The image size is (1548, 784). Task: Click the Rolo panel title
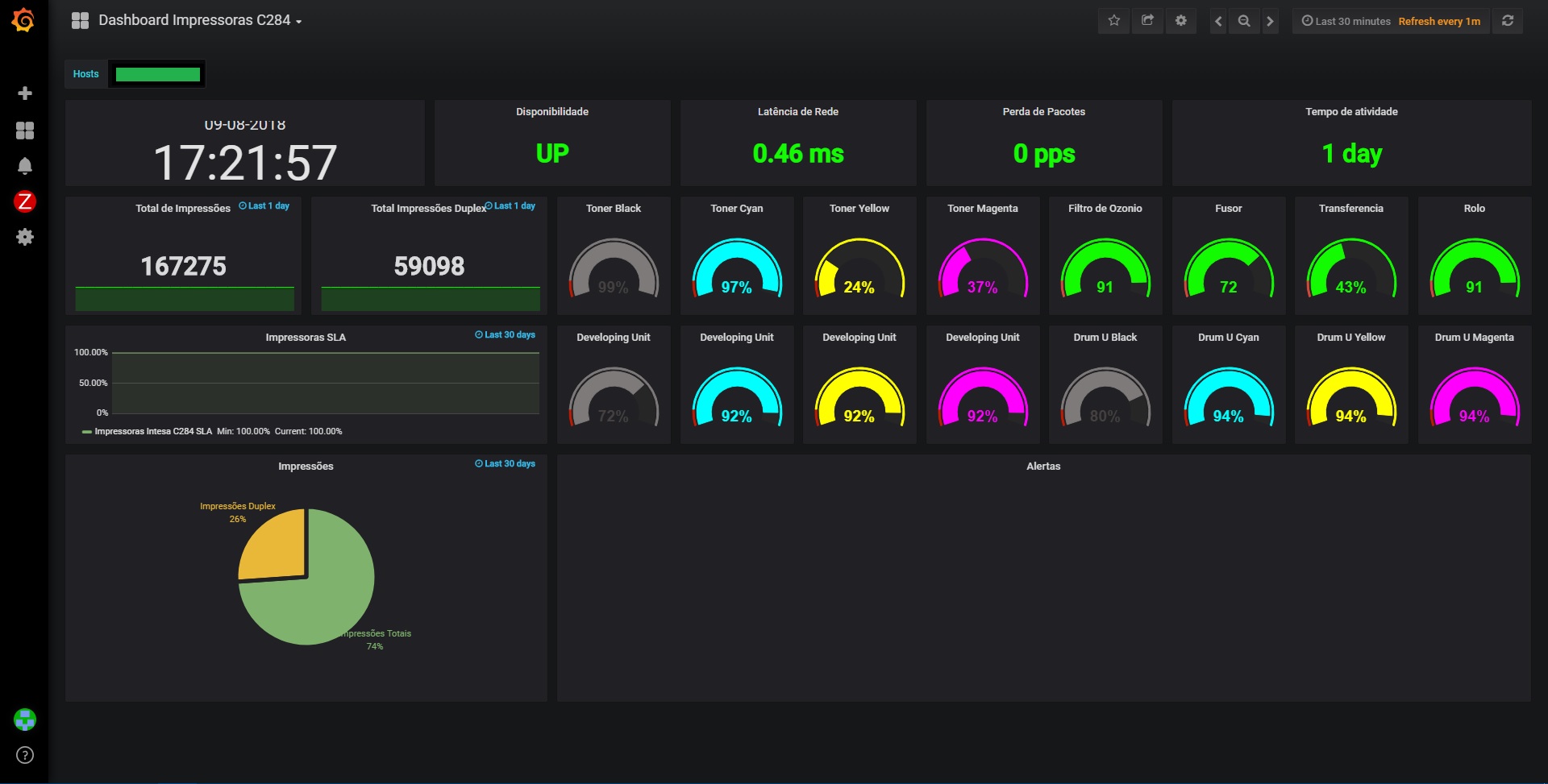(1475, 209)
